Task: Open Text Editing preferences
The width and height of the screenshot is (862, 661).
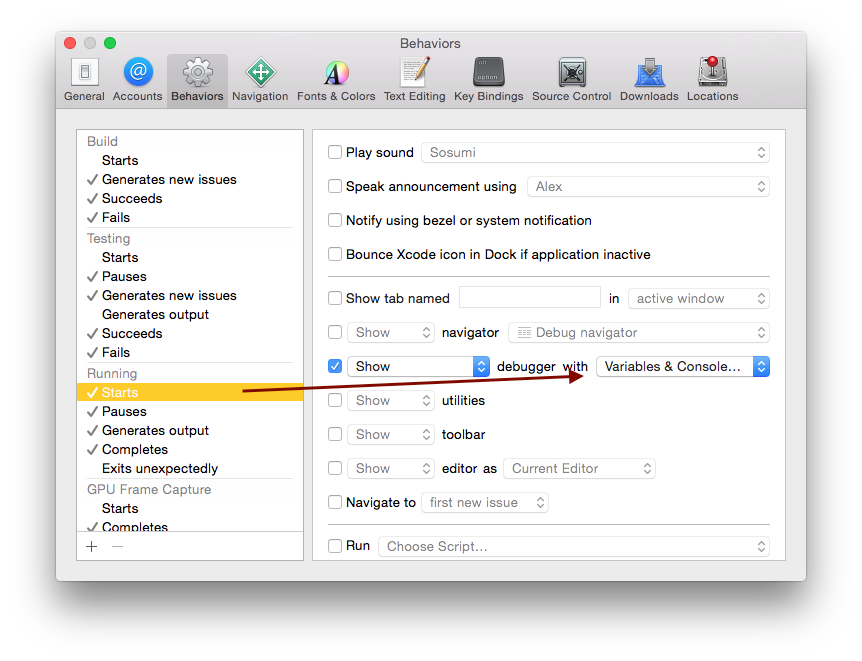Action: tap(415, 80)
